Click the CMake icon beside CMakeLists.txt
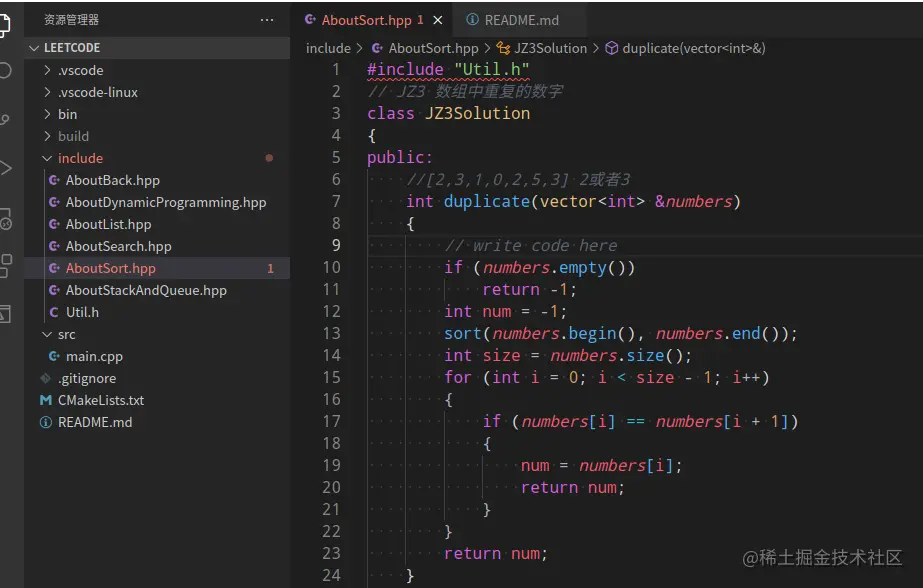This screenshot has height=588, width=923. tap(45, 400)
